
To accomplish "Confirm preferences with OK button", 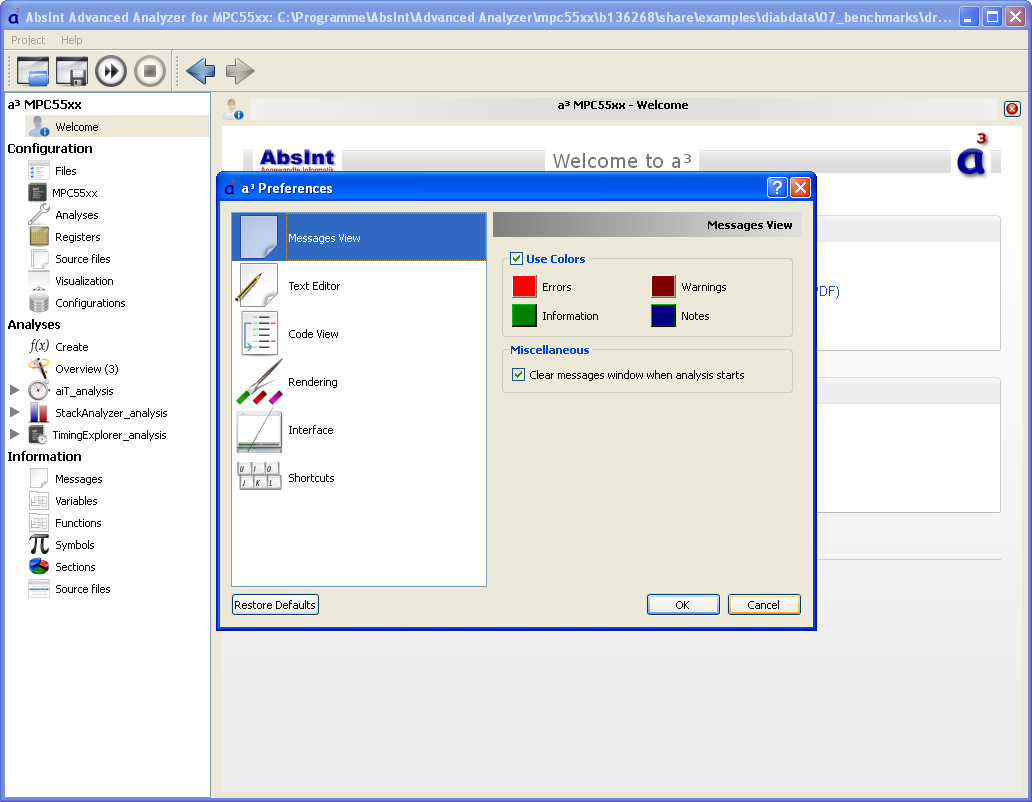I will click(x=683, y=605).
